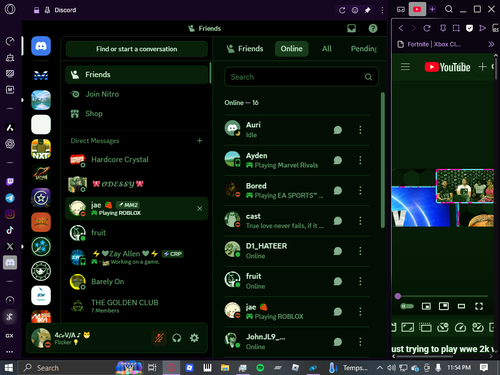
Task: Open Opera sidebar three-dot setup menu
Action: point(10,351)
